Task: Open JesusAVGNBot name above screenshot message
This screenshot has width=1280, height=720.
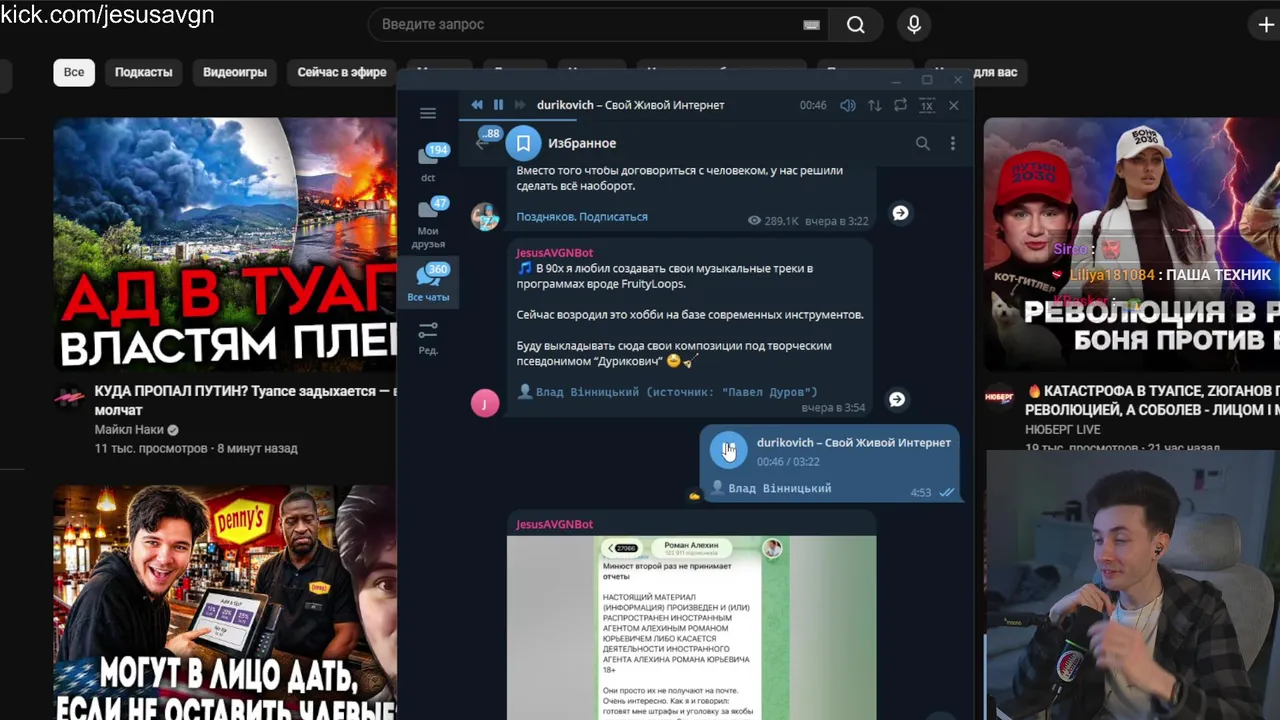Action: coord(554,524)
